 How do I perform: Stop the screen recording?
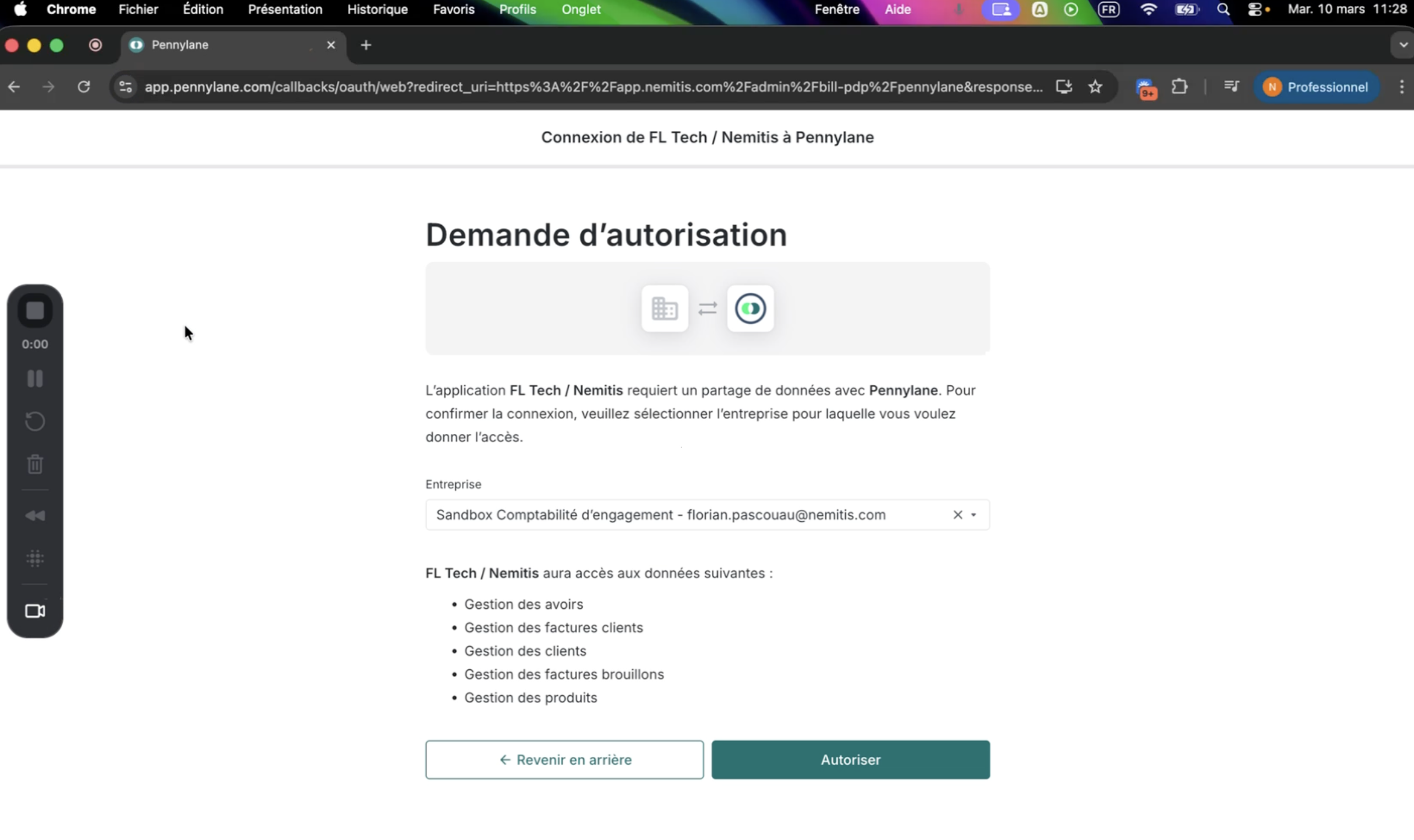(x=35, y=310)
